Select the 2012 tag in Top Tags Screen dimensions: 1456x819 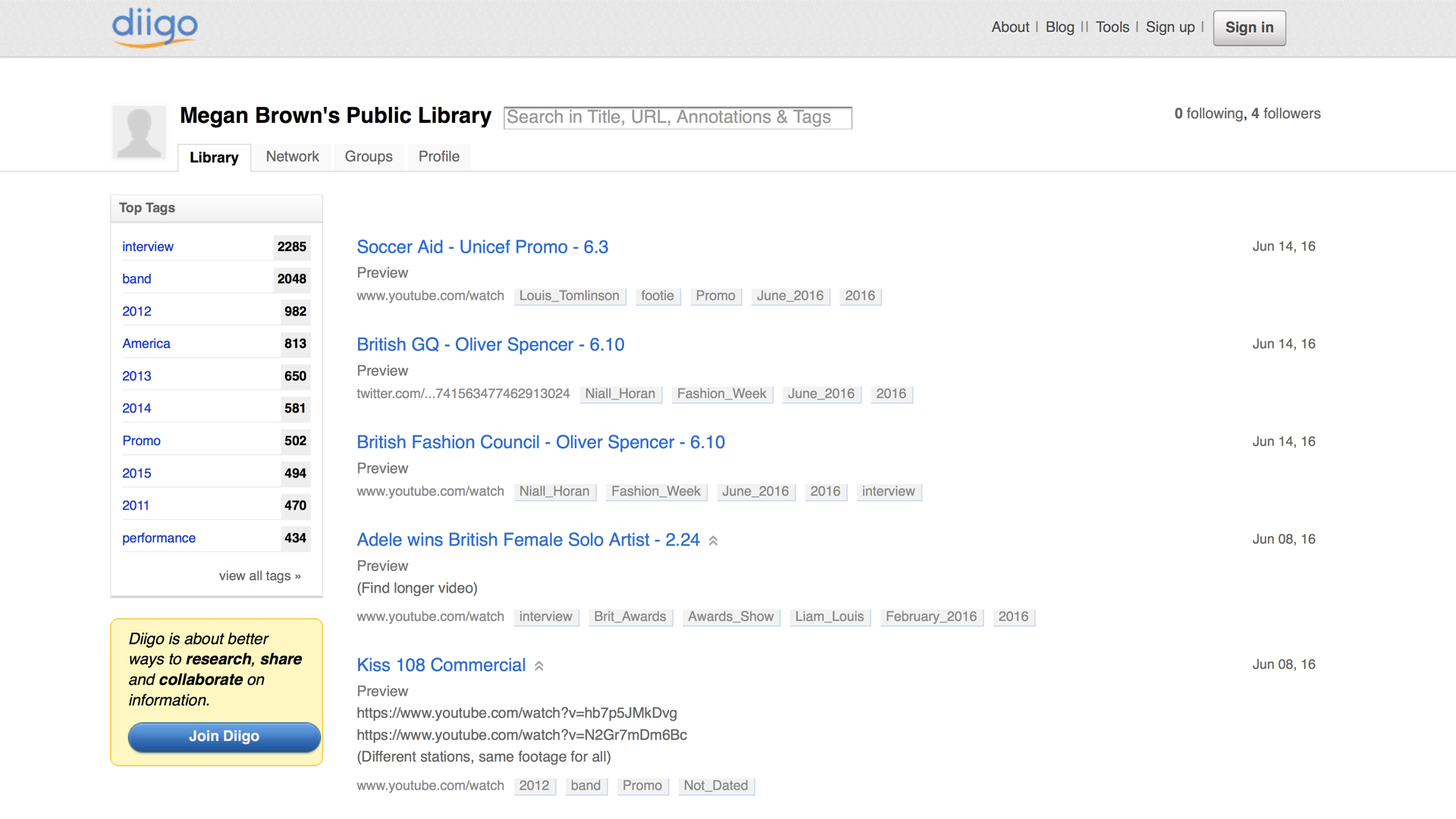[x=136, y=312]
